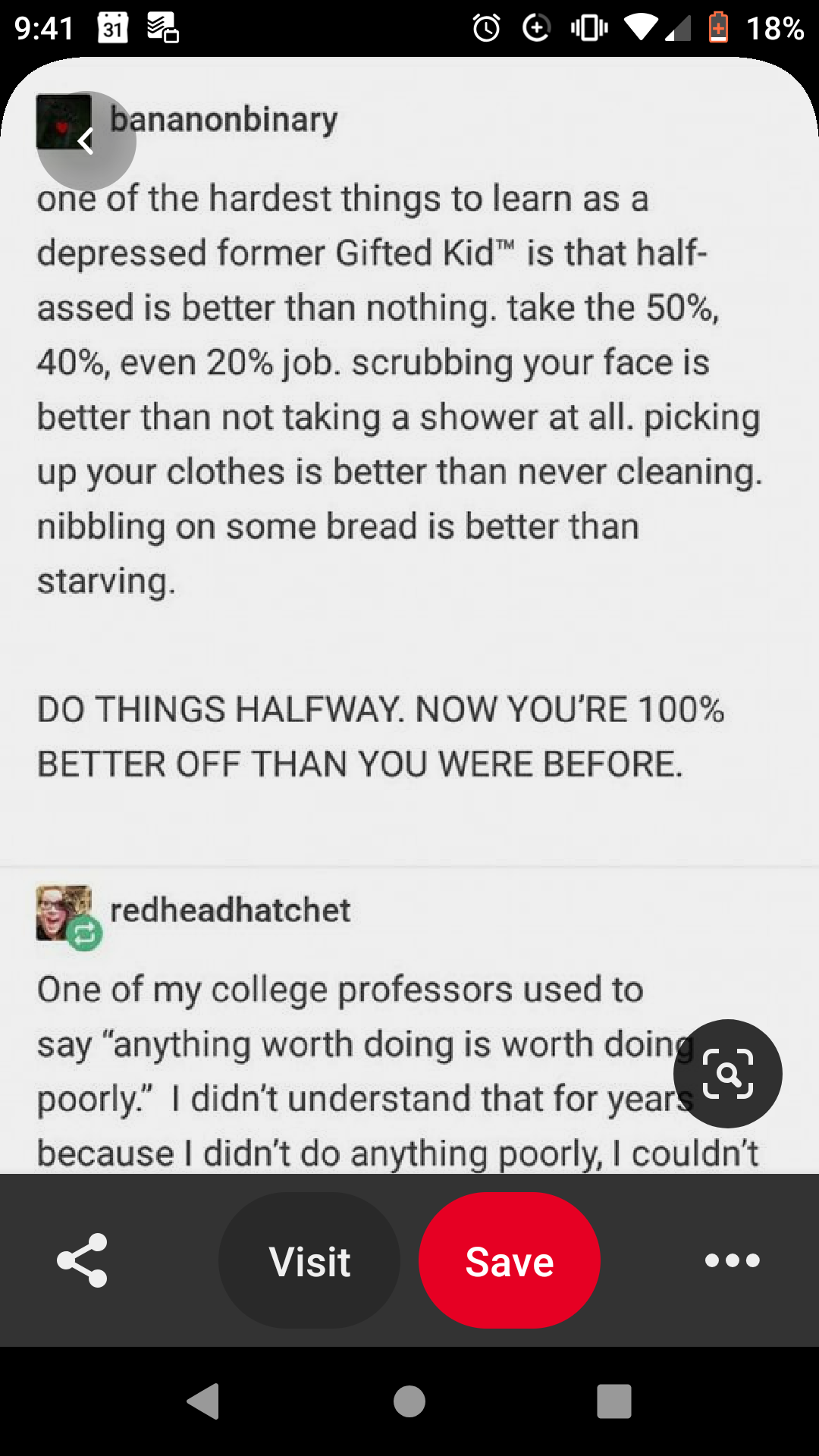Open the bananonbinary username
Screen dimensions: 819x1456
tap(224, 120)
